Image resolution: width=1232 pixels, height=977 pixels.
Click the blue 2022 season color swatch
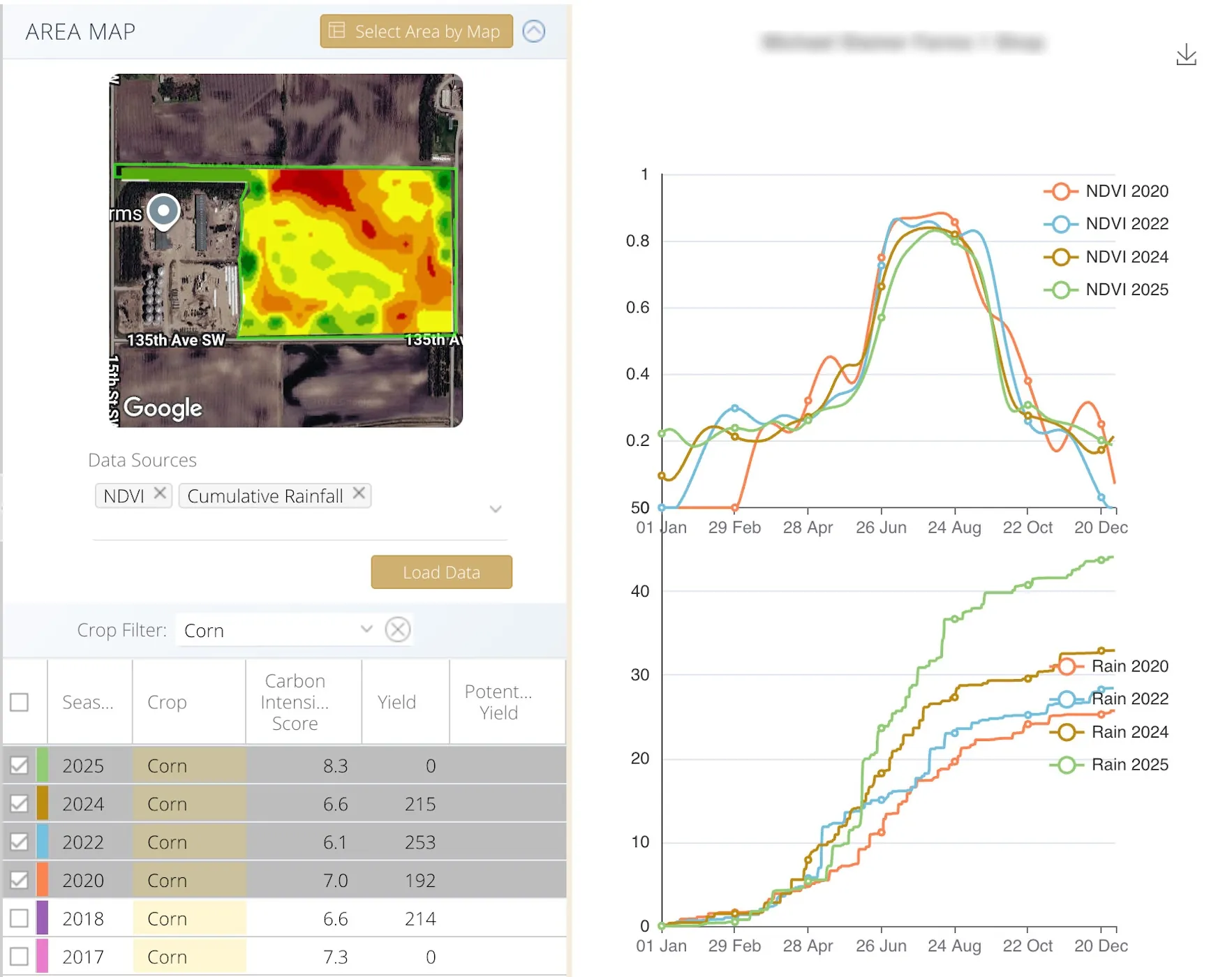42,842
